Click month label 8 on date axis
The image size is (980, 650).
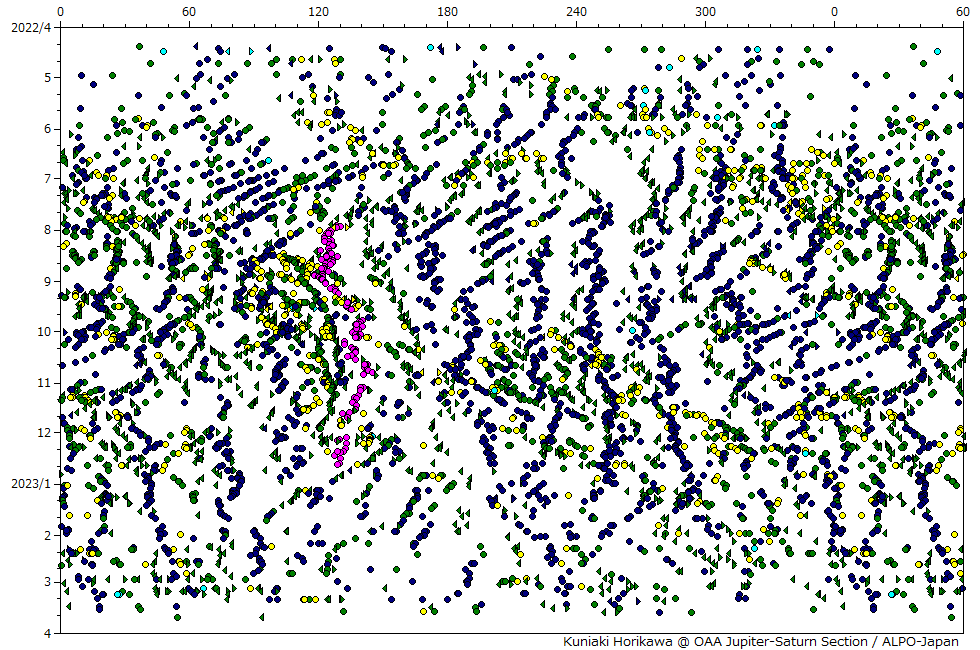click(48, 230)
